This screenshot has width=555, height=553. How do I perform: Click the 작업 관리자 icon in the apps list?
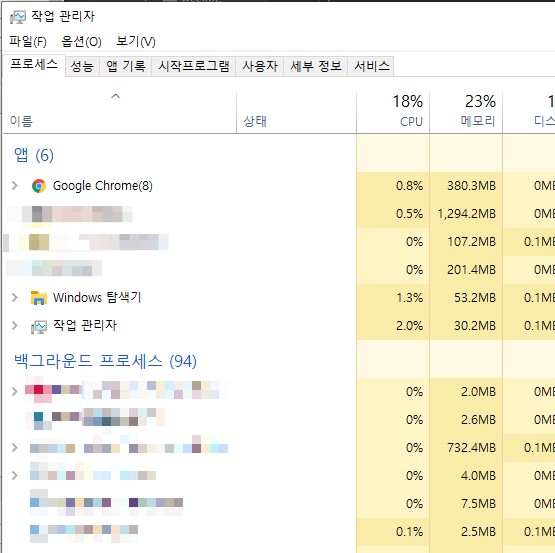pyautogui.click(x=39, y=326)
